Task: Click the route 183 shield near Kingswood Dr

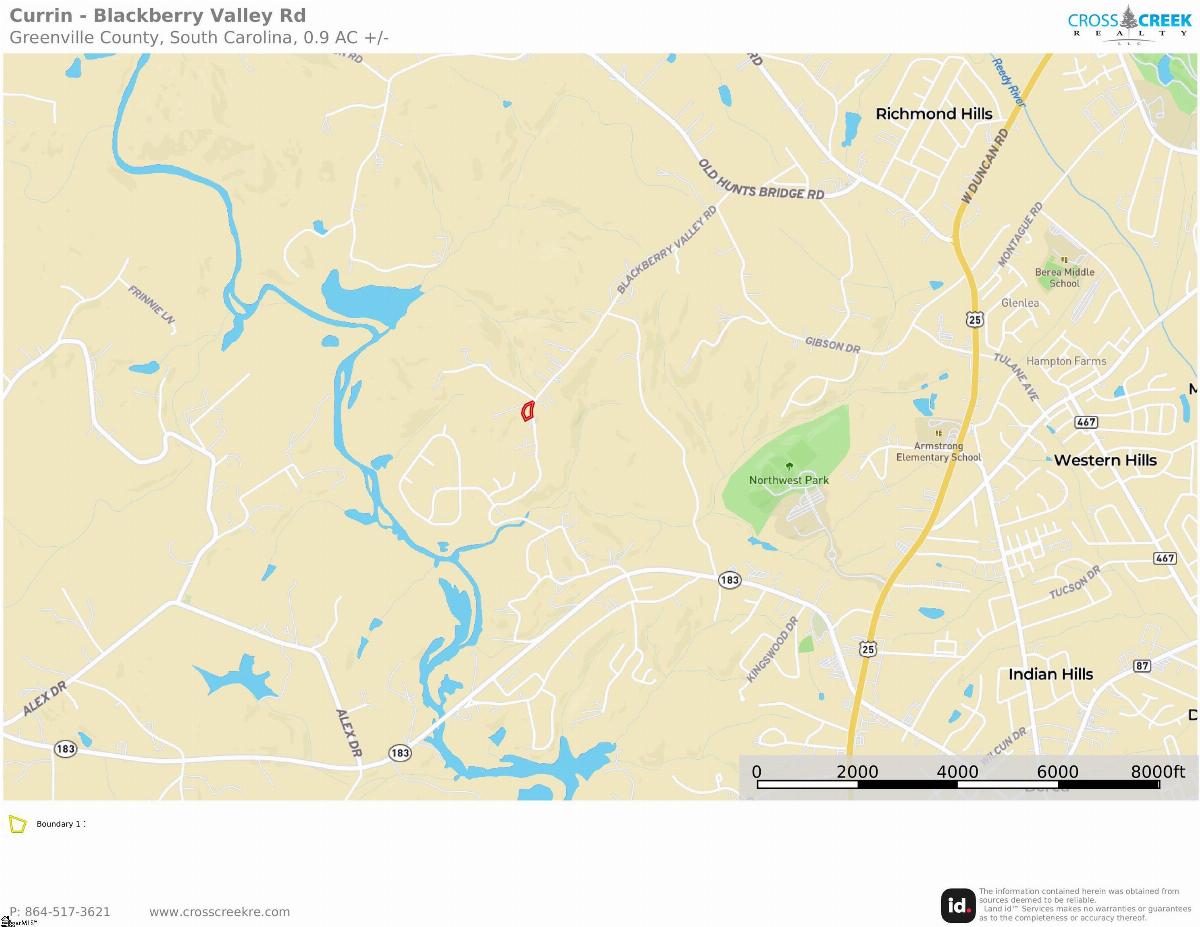Action: [x=730, y=580]
